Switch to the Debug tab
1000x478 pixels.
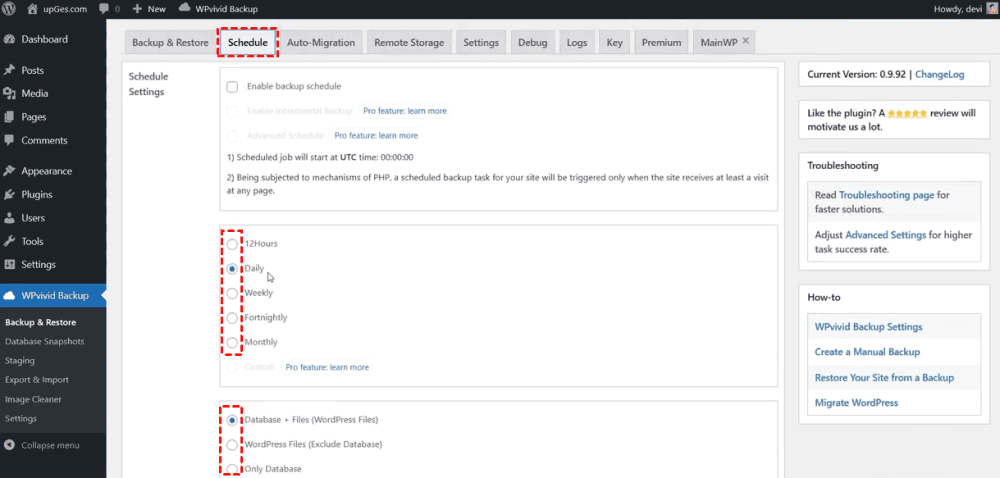tap(533, 43)
